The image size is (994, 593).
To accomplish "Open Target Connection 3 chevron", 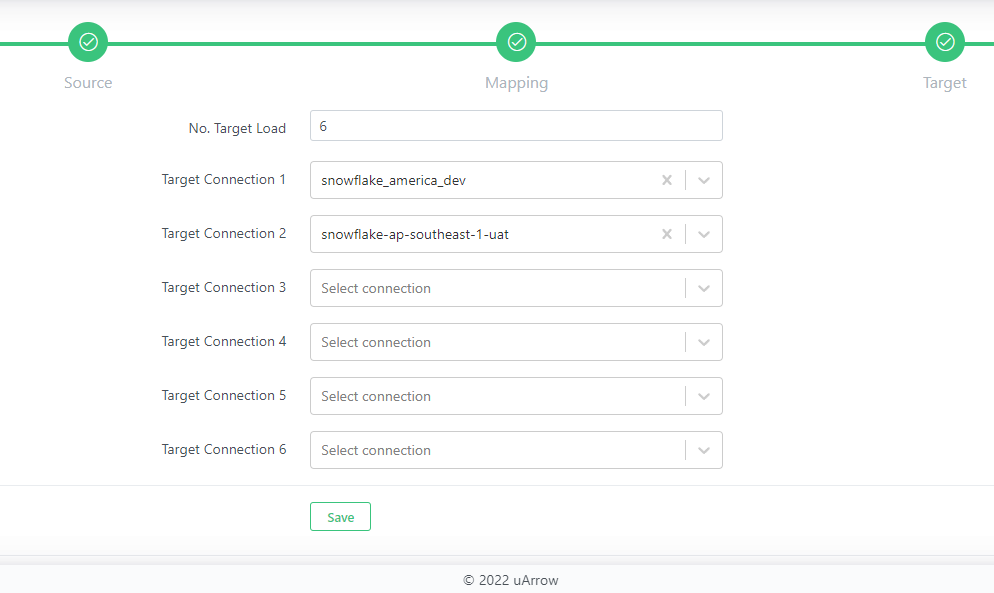I will 704,288.
